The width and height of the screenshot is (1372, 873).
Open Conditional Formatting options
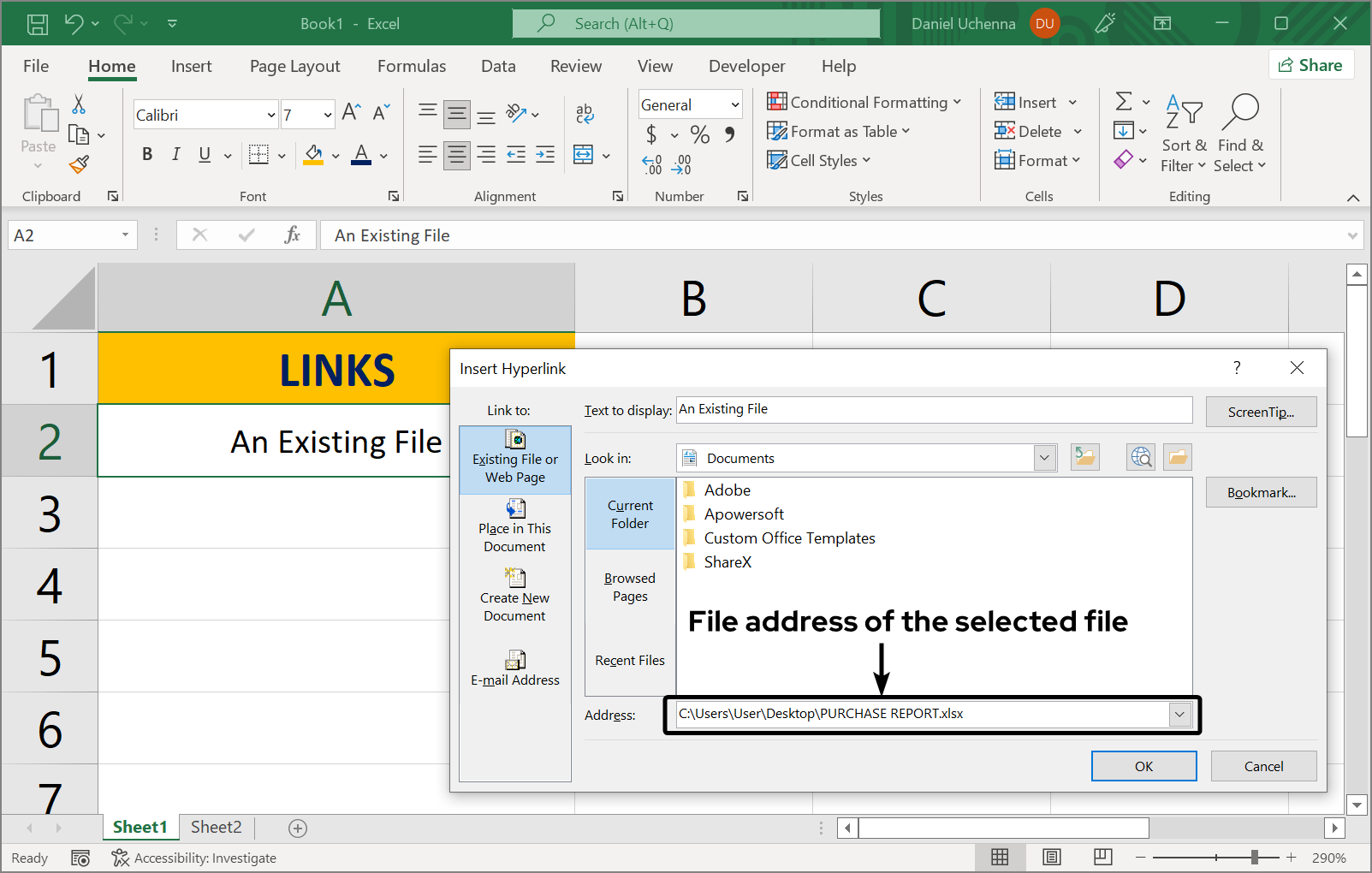[864, 102]
